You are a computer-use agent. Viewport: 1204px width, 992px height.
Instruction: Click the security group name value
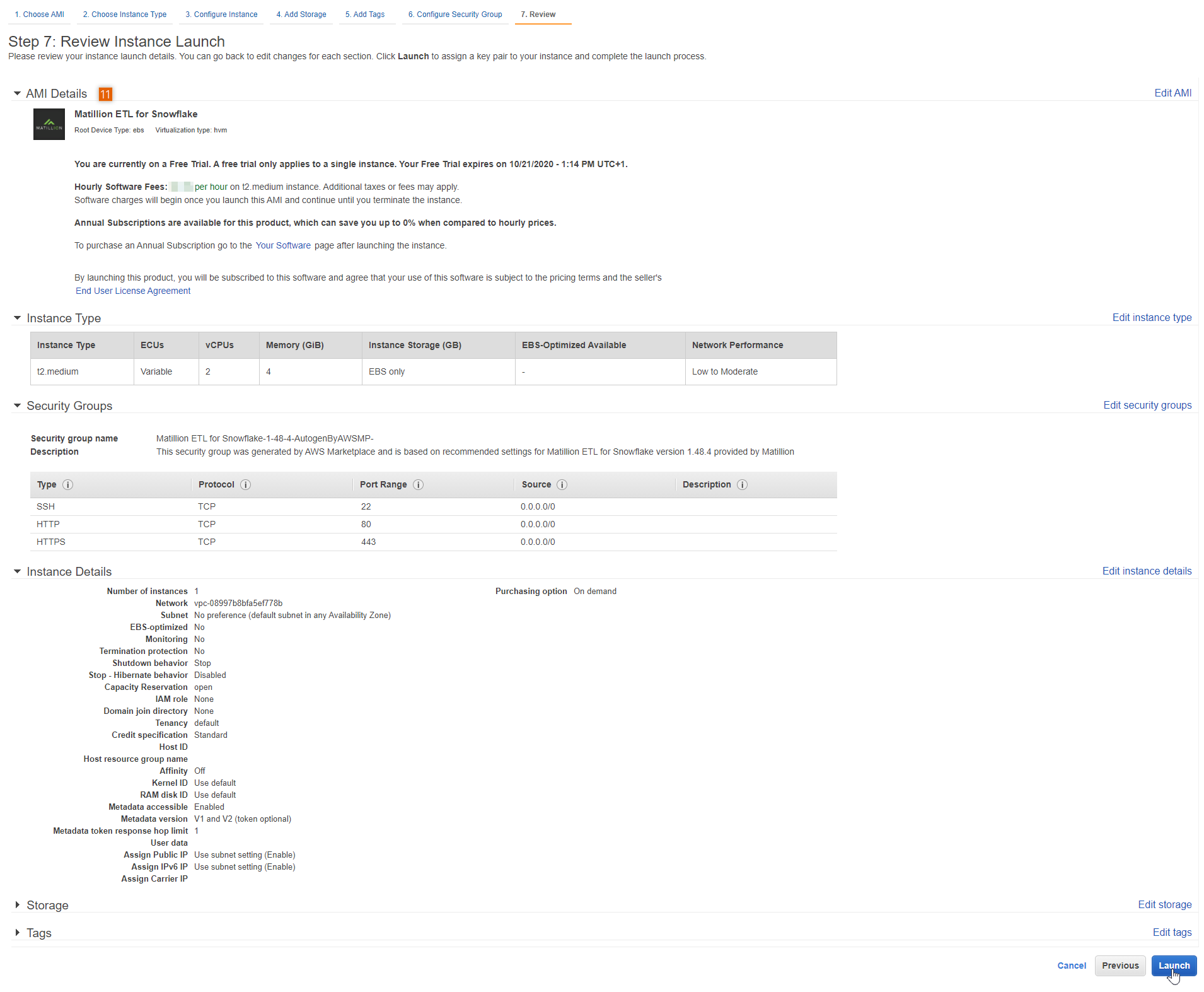[265, 438]
